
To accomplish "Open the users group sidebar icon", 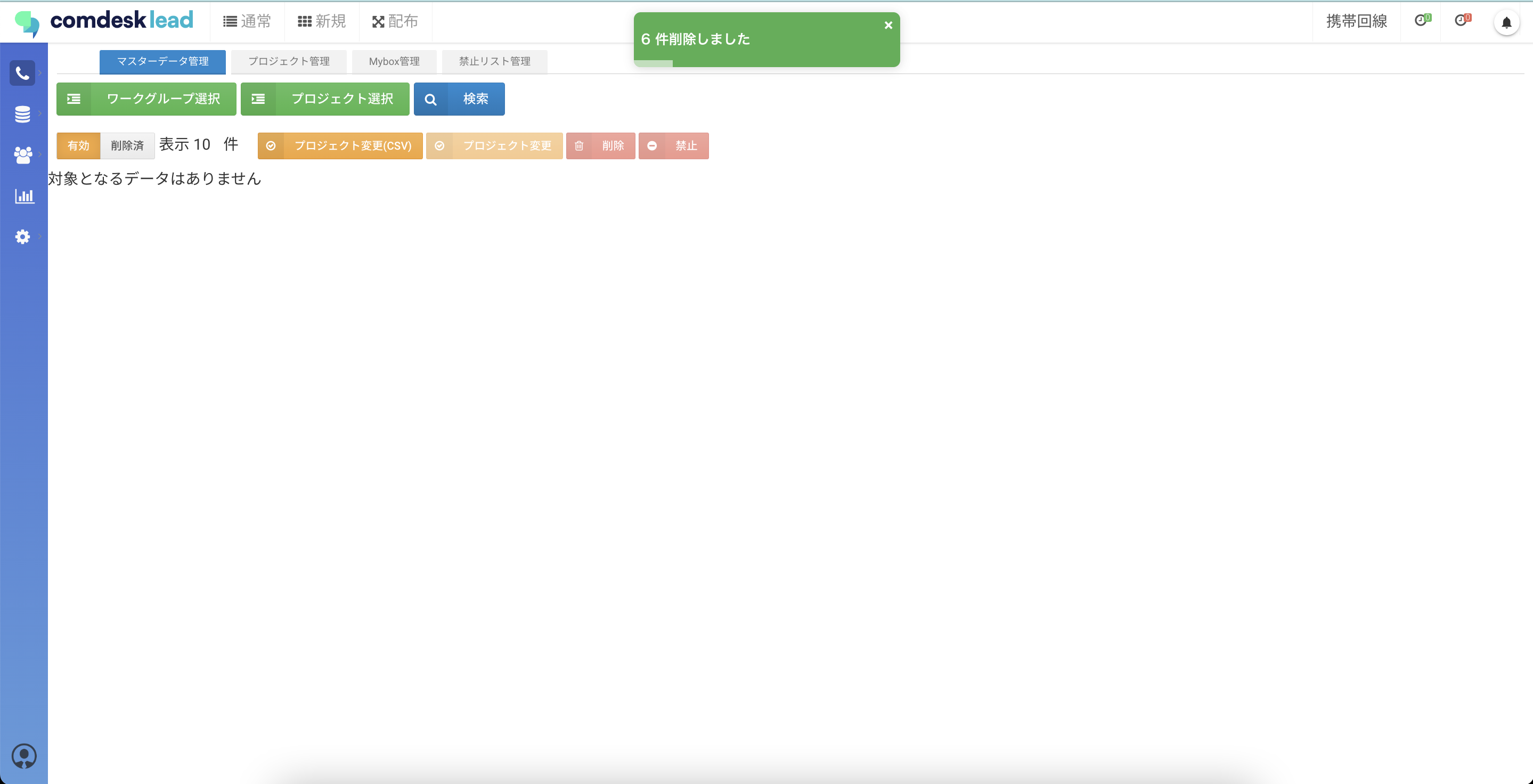I will [22, 154].
